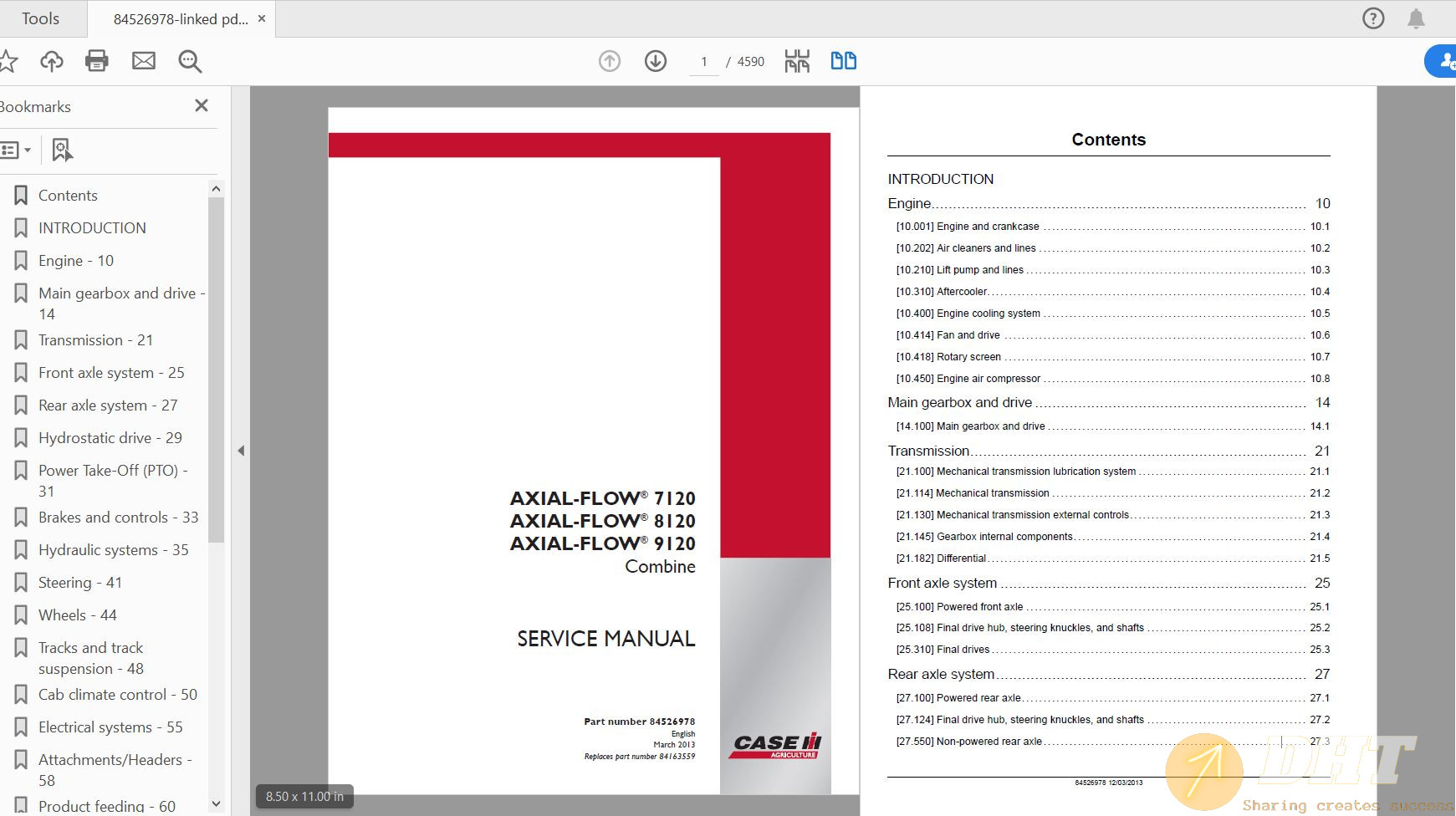Open the INTRODUCTION bookmark
The height and width of the screenshot is (816, 1456).
92,227
